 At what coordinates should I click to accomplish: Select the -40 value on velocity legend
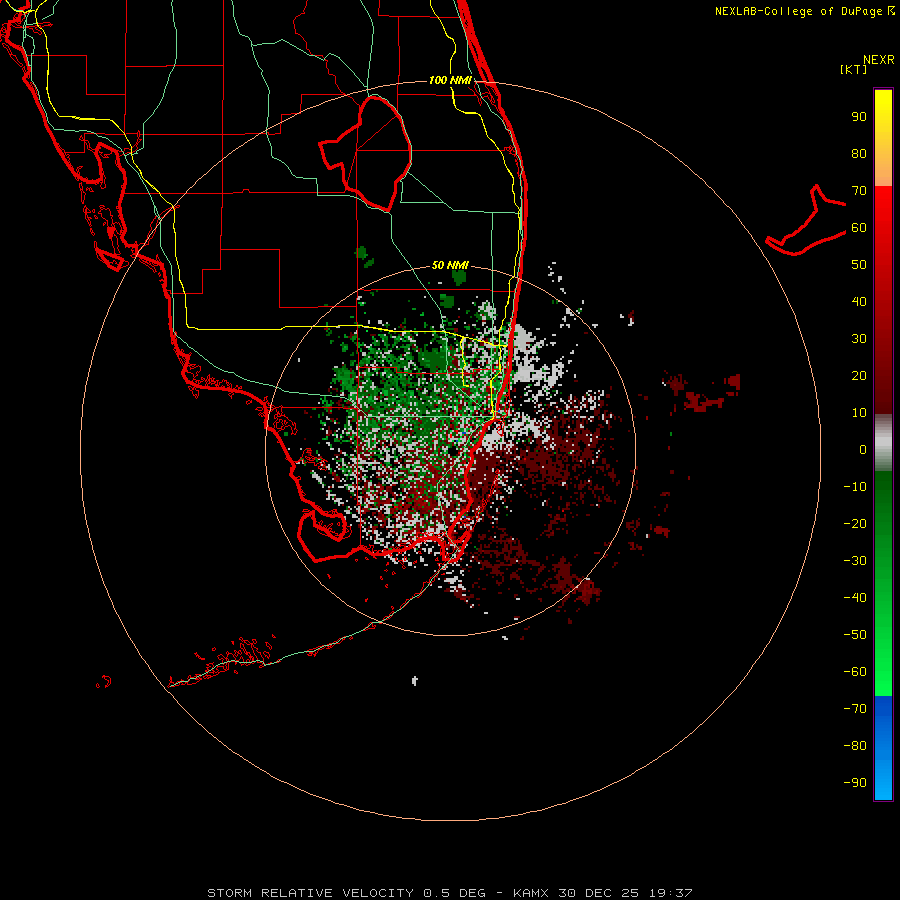tap(855, 598)
